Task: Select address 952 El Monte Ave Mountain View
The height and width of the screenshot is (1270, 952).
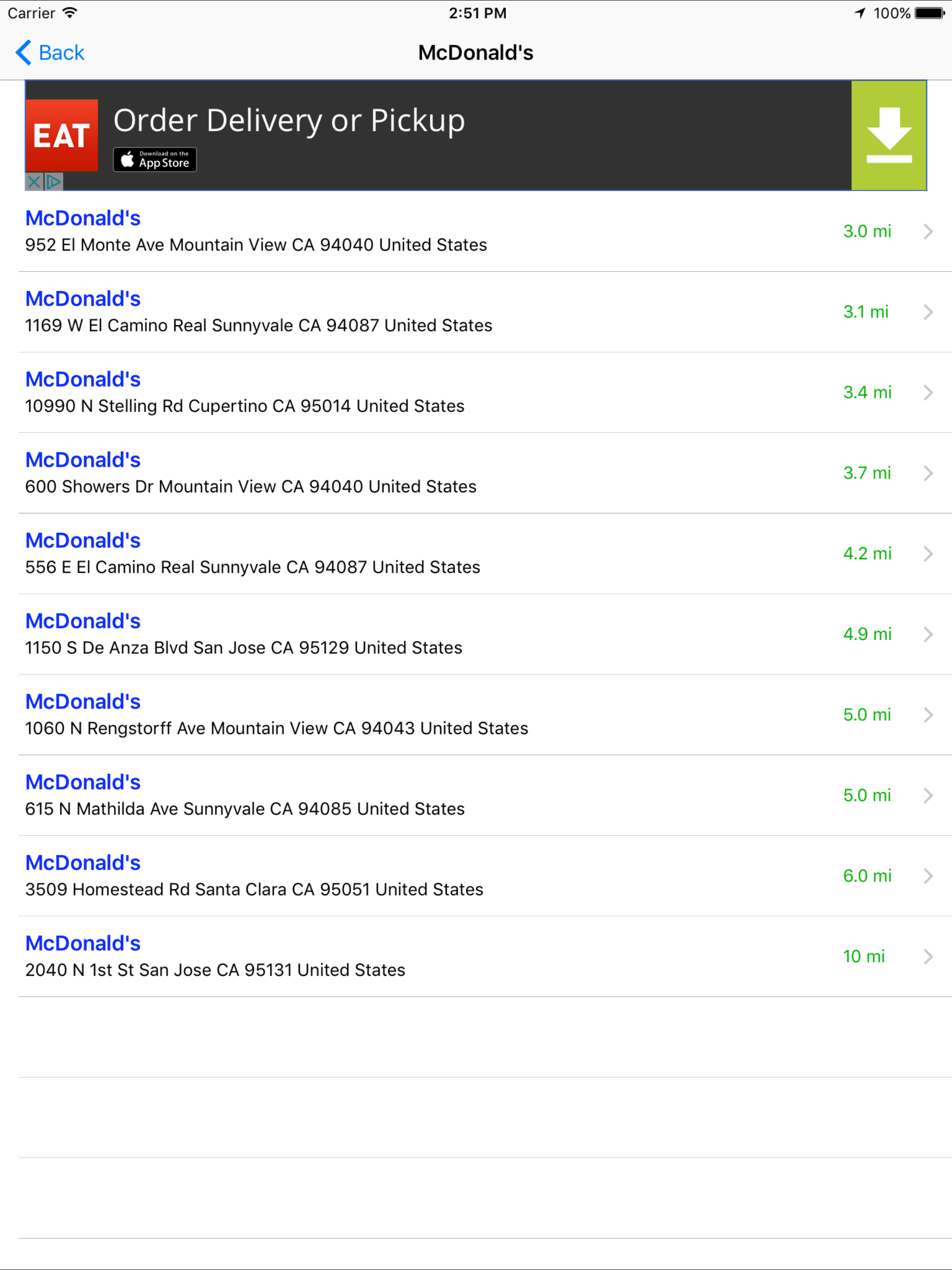Action: 256,245
